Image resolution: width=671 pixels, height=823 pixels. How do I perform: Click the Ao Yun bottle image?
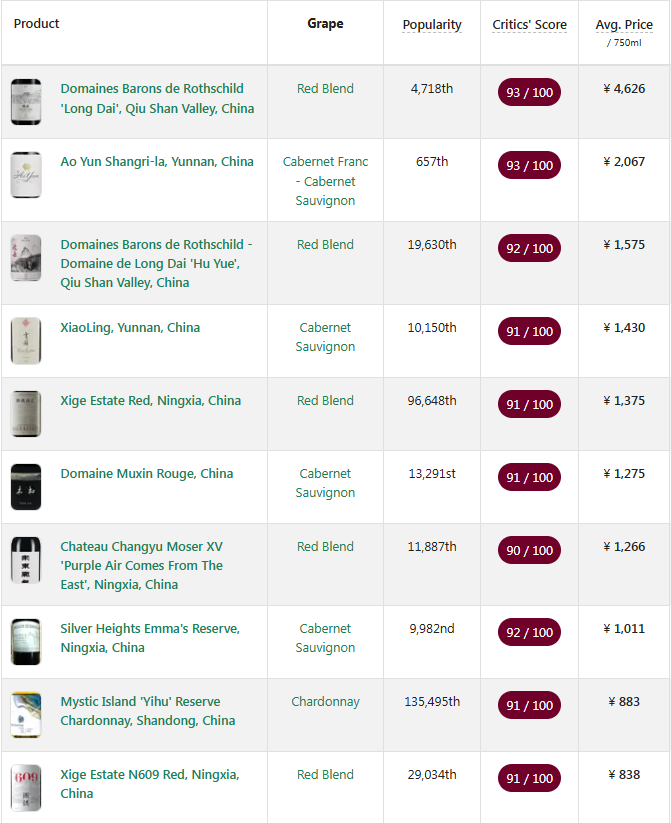click(x=26, y=175)
